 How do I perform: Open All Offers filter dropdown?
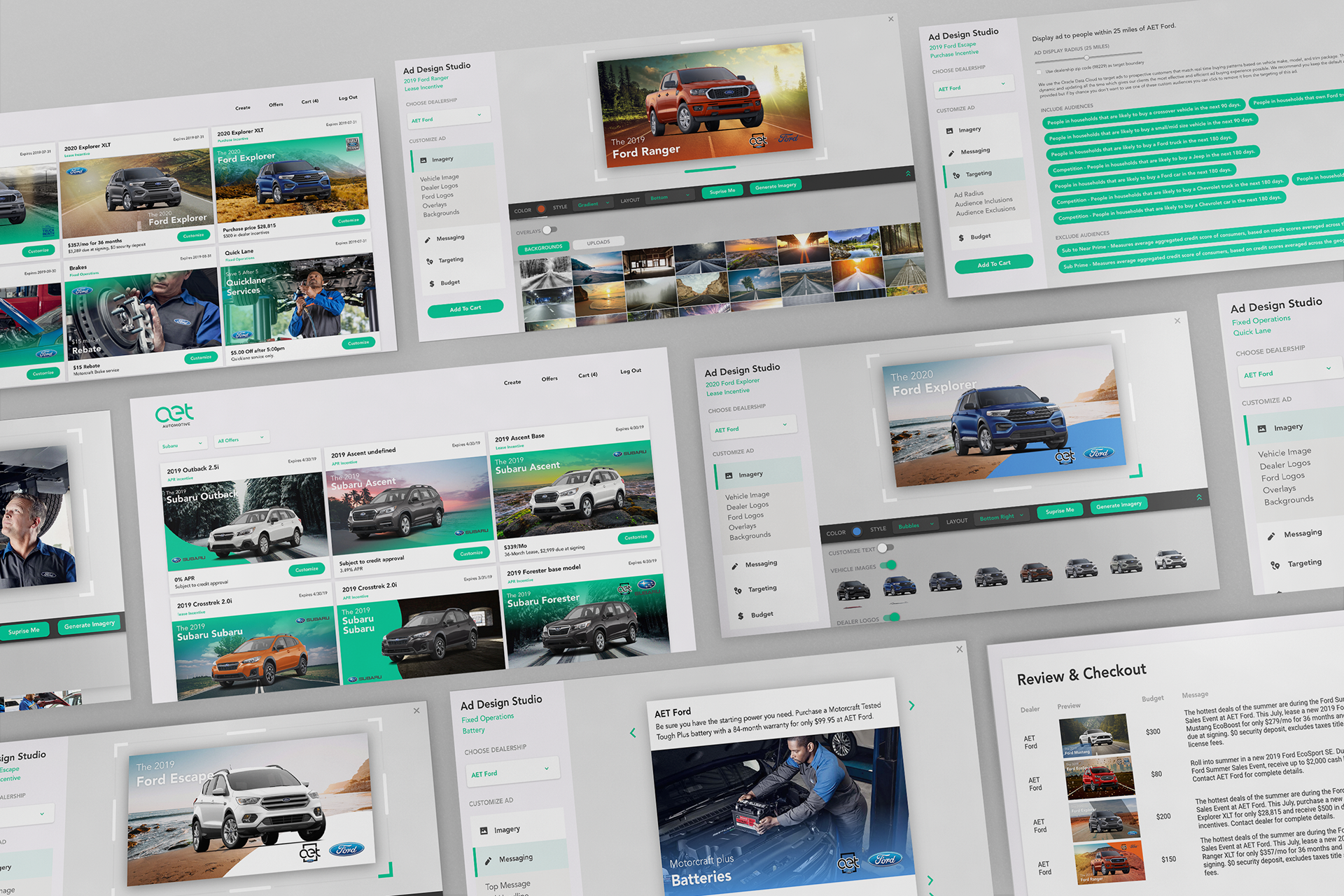click(x=242, y=439)
